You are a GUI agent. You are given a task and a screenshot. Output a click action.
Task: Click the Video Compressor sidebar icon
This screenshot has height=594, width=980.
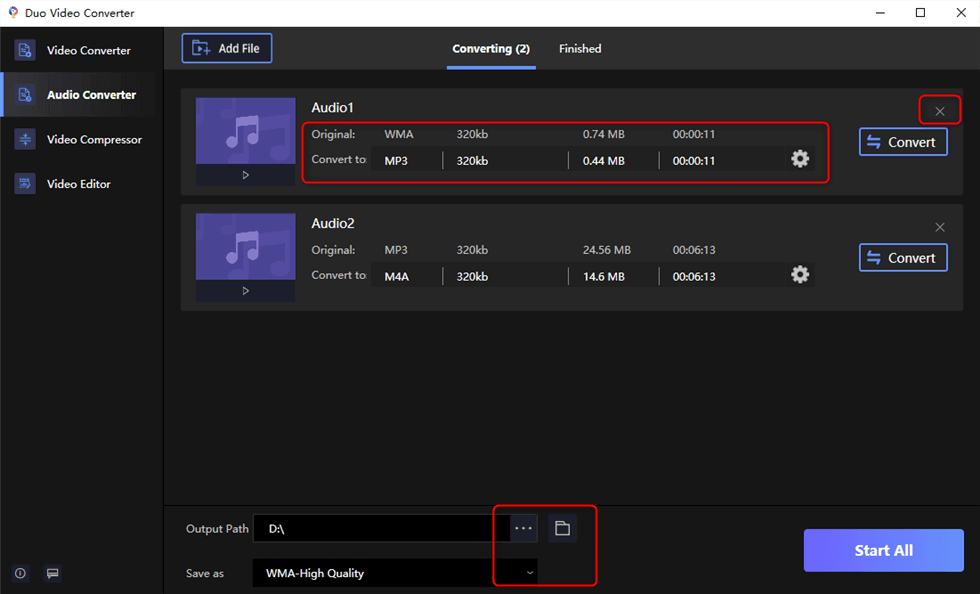click(25, 139)
